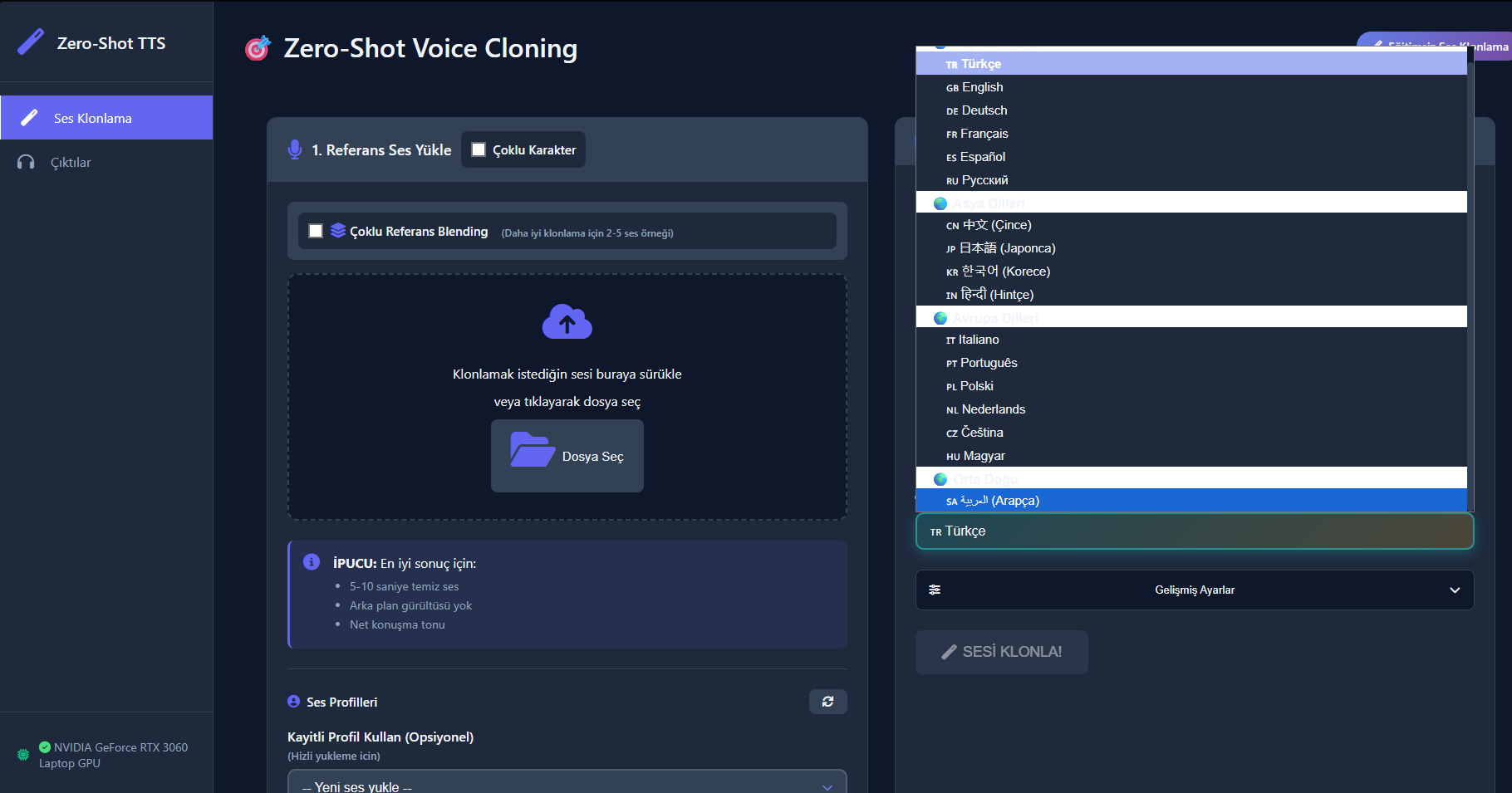Select Čeština from the list
The image size is (1512, 793).
1191,433
